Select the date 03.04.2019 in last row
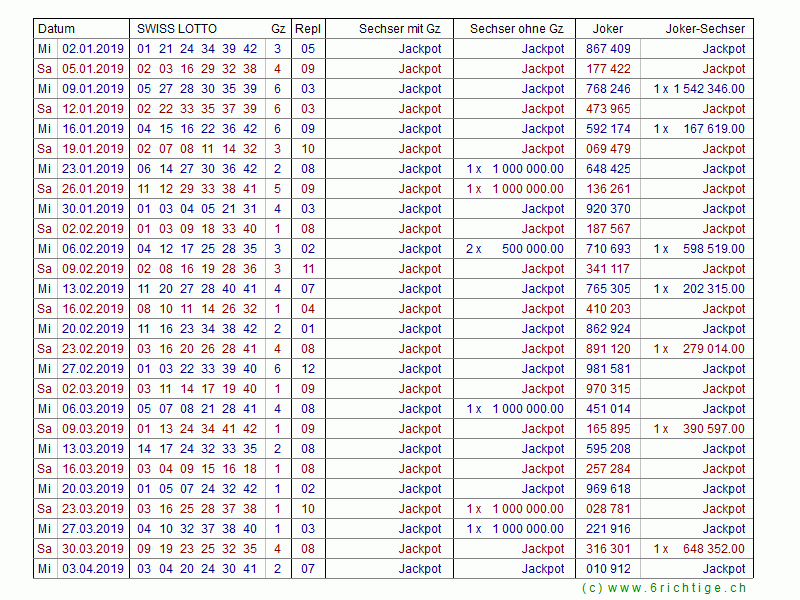This screenshot has width=800, height=600. (93, 569)
